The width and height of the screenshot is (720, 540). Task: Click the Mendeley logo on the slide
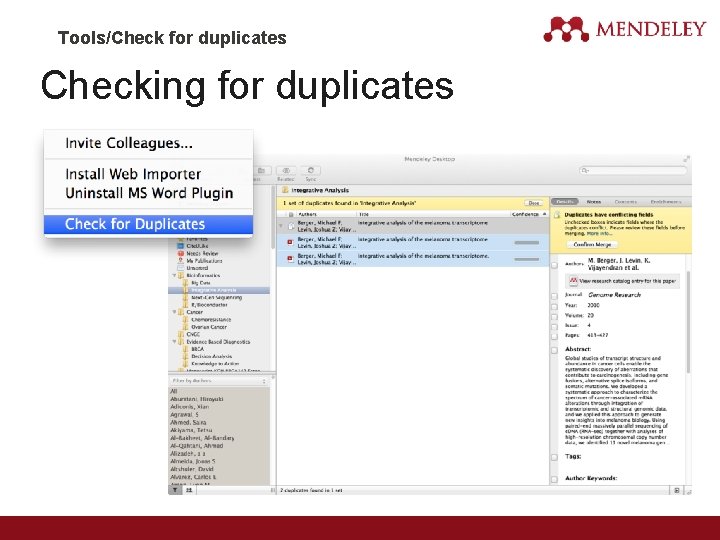(624, 29)
